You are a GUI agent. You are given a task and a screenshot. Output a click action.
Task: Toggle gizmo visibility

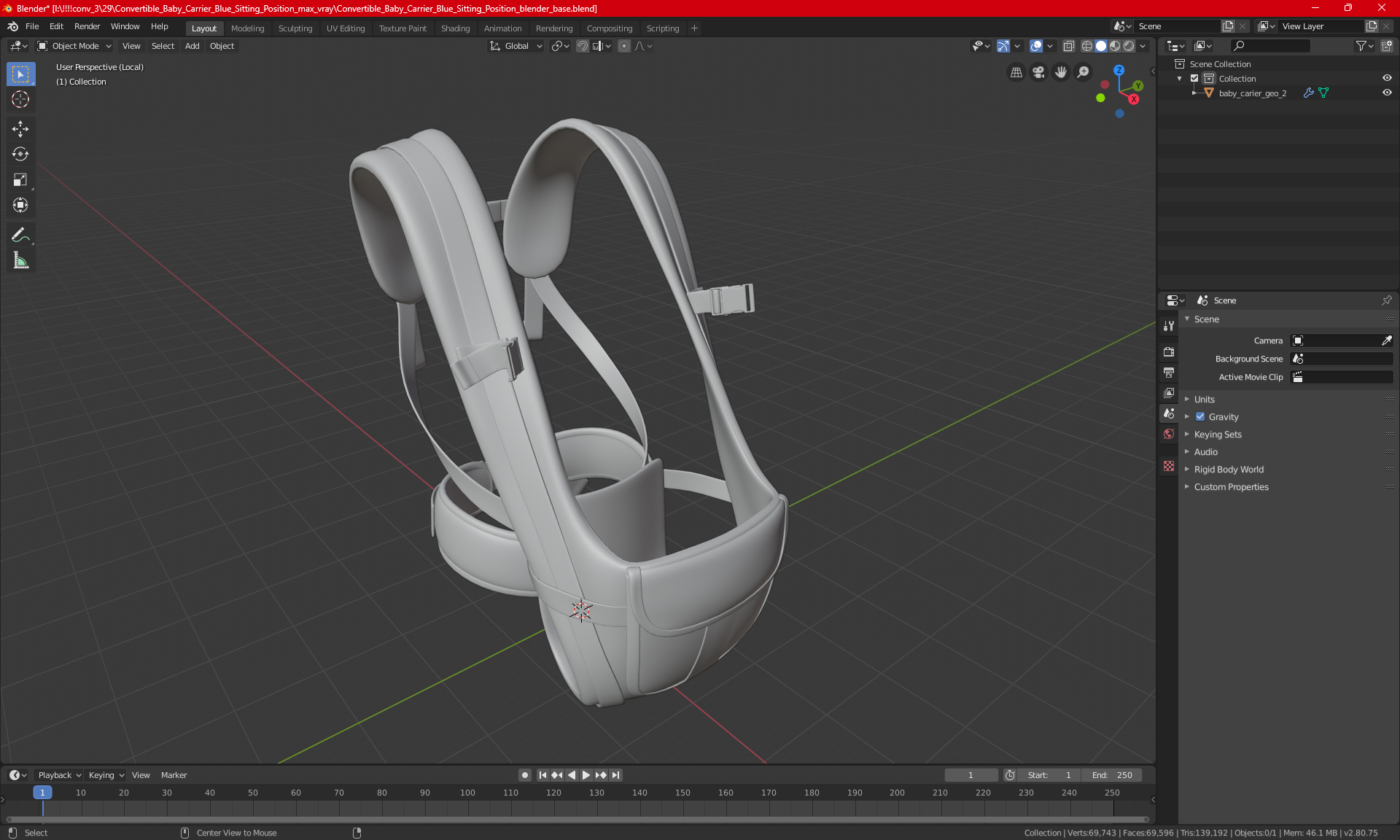point(1003,46)
